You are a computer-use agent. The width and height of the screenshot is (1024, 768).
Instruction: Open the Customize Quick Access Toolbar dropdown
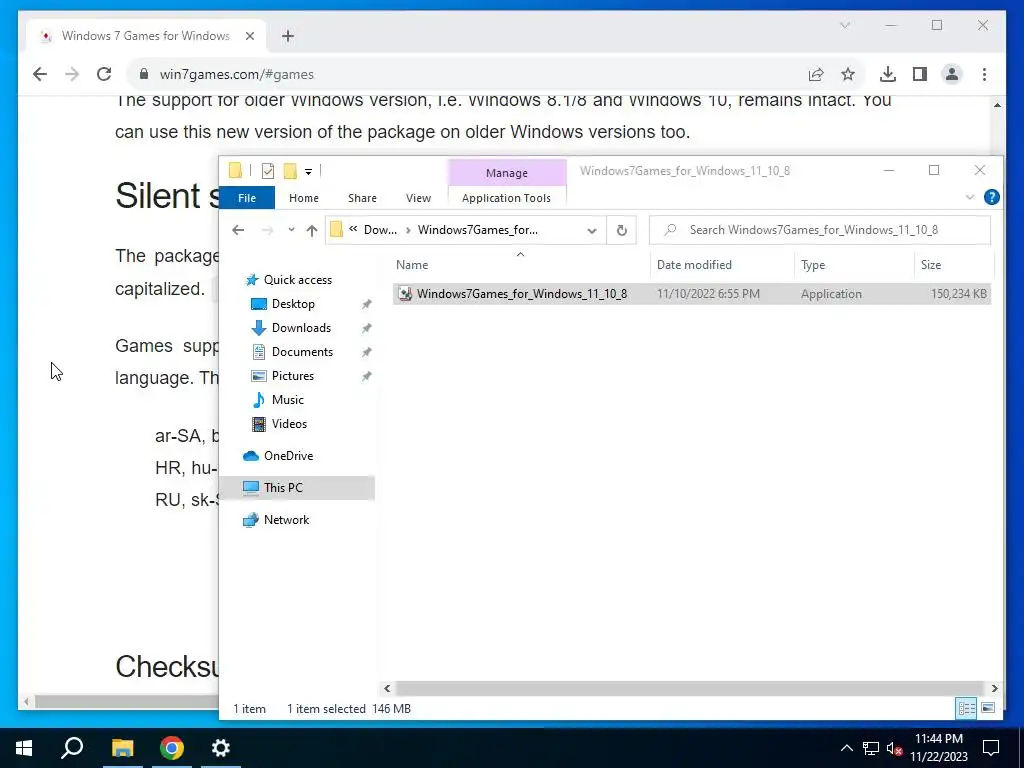(308, 172)
